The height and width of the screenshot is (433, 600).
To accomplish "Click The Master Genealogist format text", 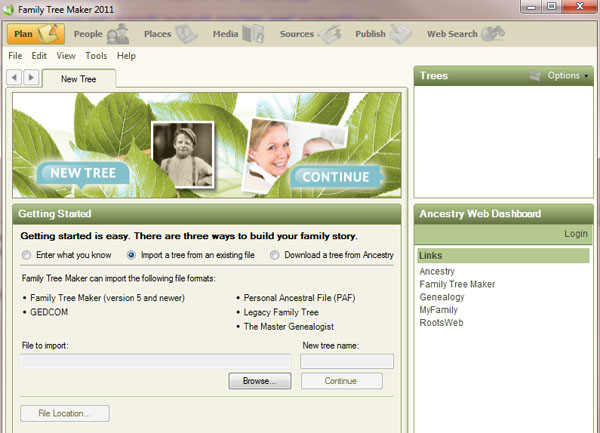I will coord(289,327).
